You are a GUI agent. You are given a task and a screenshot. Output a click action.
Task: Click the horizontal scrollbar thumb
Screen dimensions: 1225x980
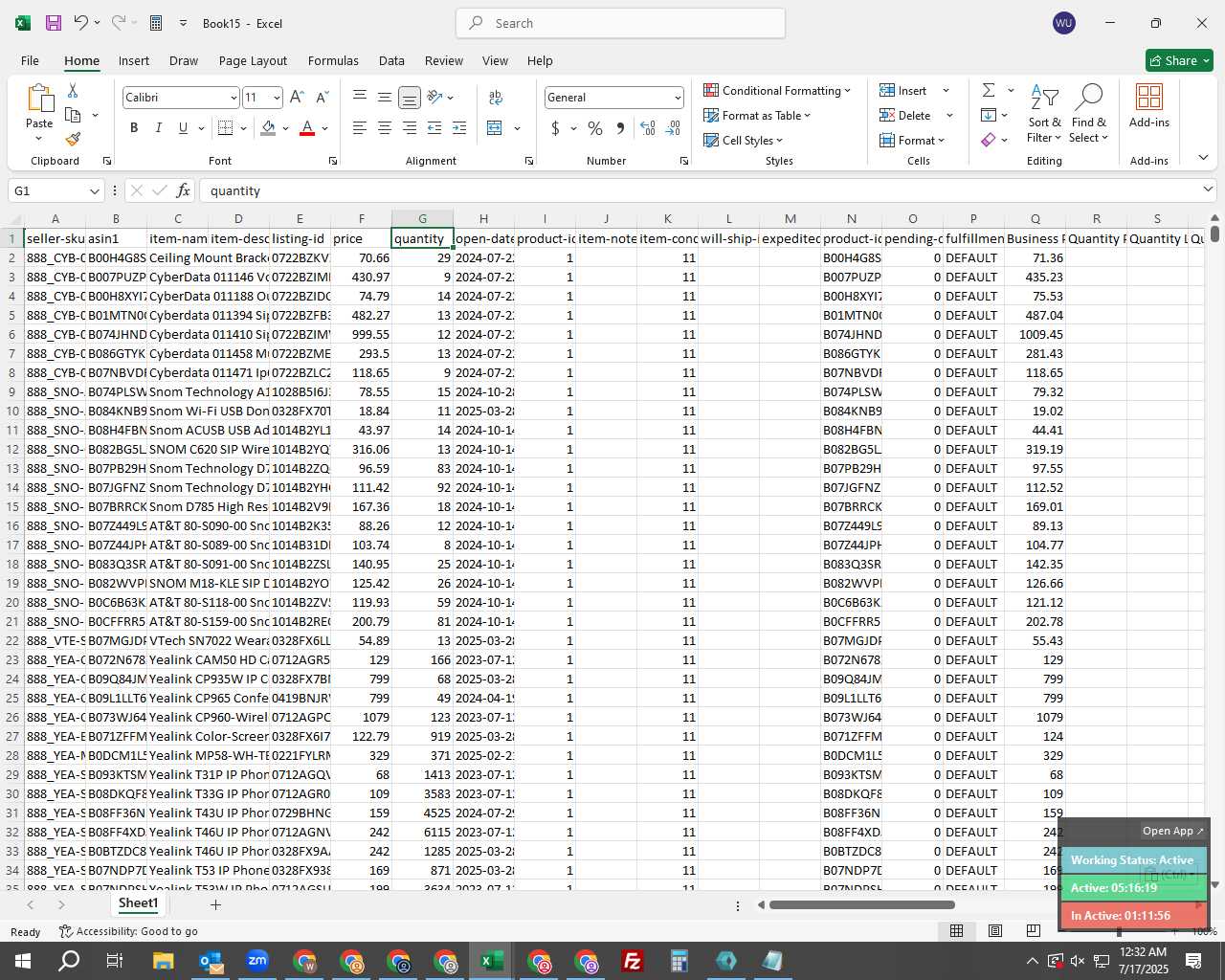coord(861,904)
